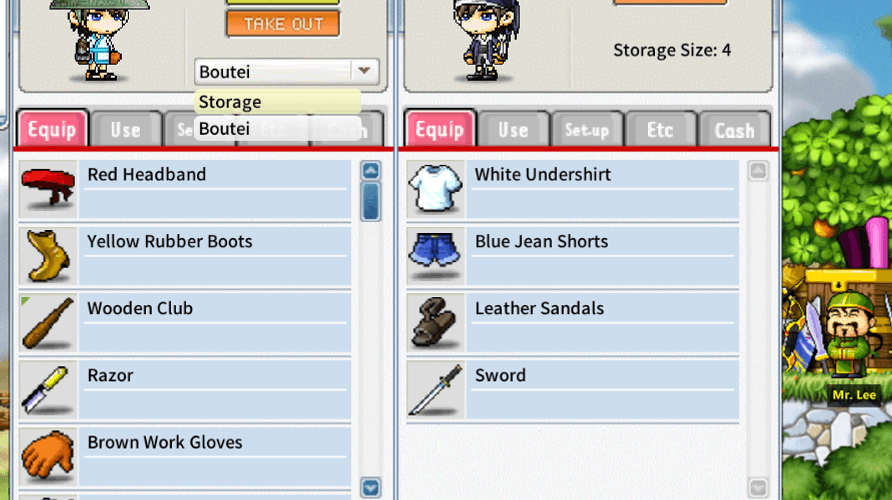Click the left inventory scrollbar thumb
The height and width of the screenshot is (500, 892).
371,201
